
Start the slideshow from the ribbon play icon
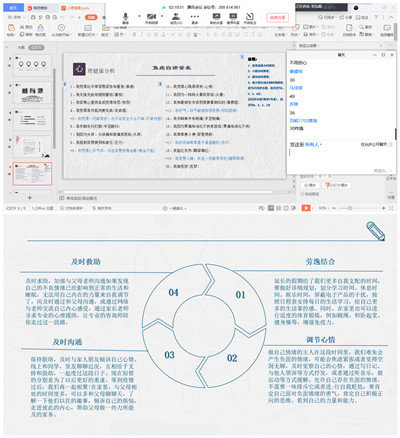pyautogui.click(x=61, y=28)
